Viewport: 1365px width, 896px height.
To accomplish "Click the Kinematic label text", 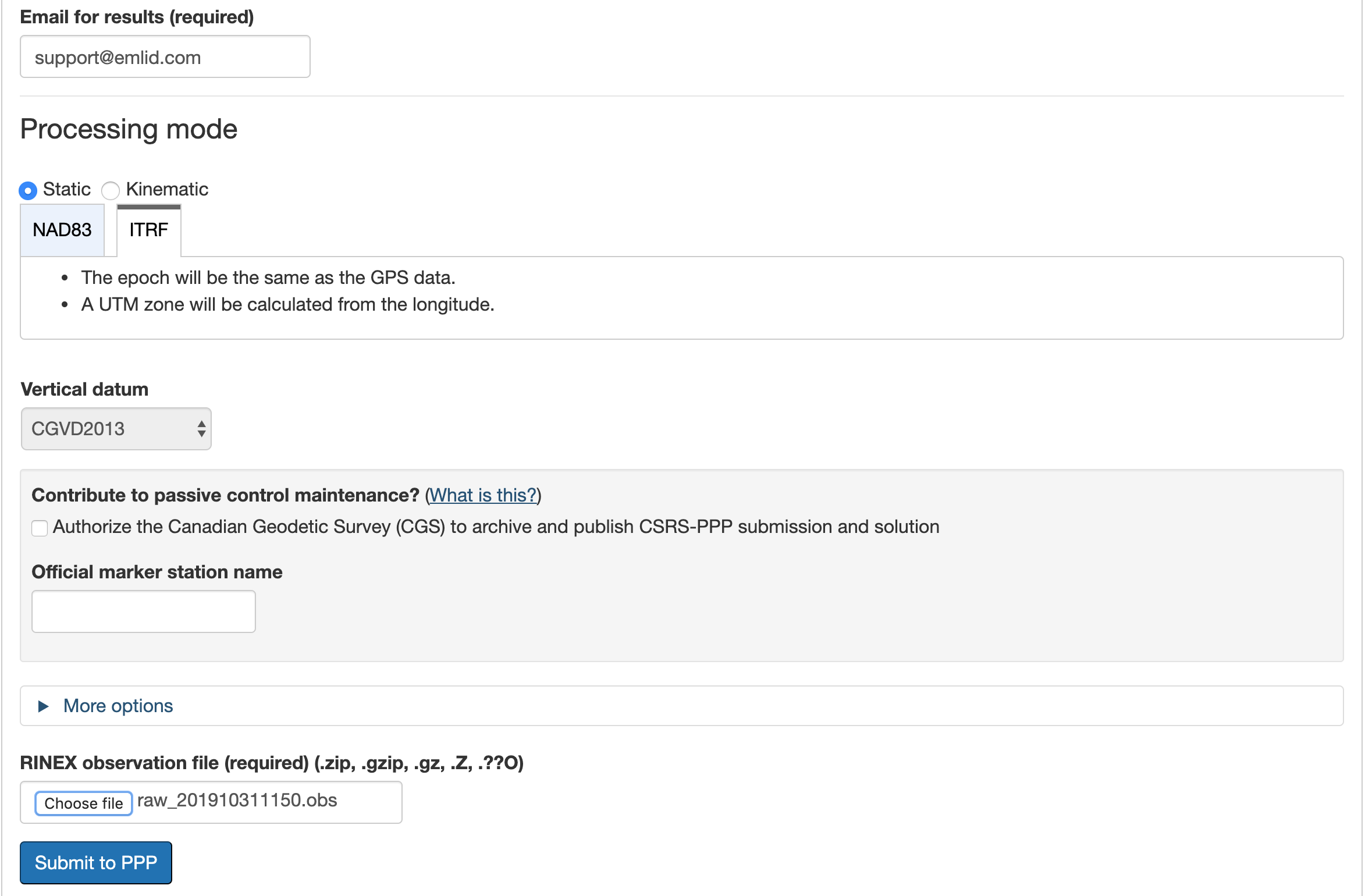I will (x=167, y=190).
